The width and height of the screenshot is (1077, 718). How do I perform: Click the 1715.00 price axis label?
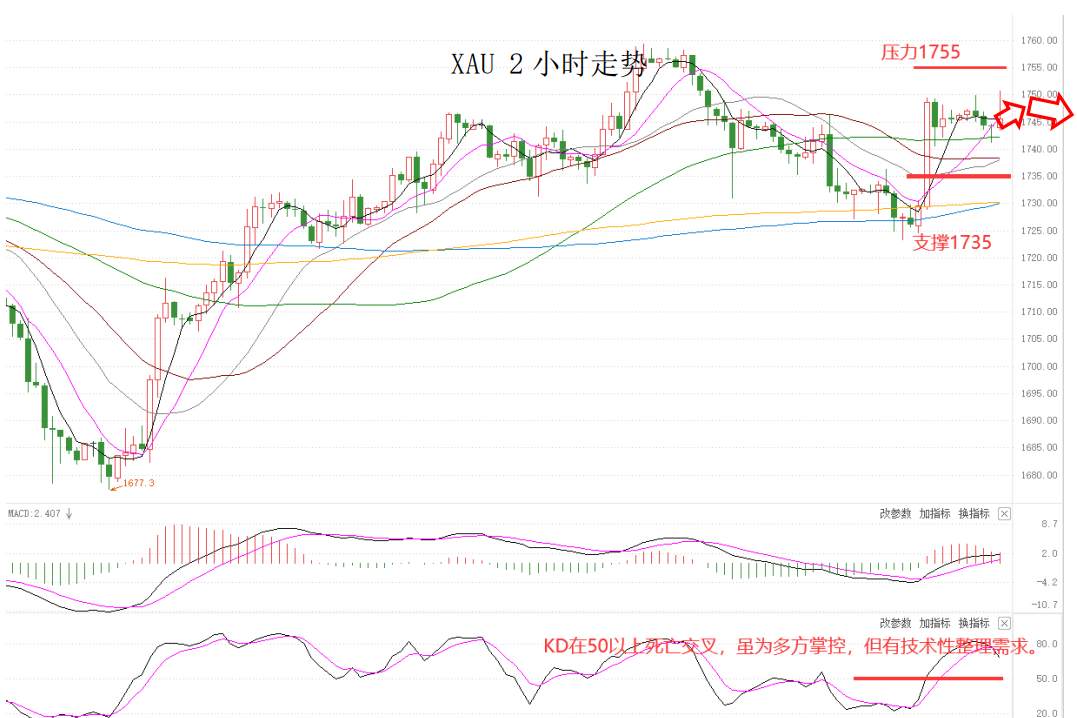(x=1039, y=284)
